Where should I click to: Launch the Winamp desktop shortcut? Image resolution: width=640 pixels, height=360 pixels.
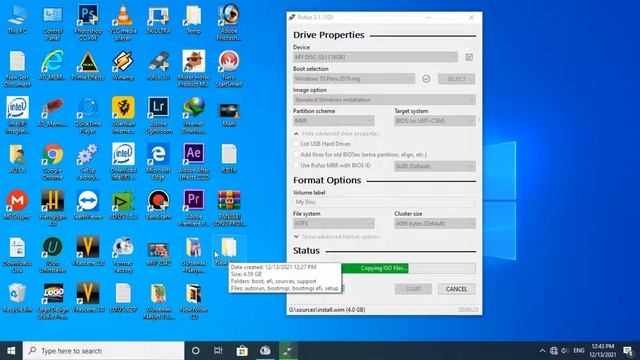point(123,65)
